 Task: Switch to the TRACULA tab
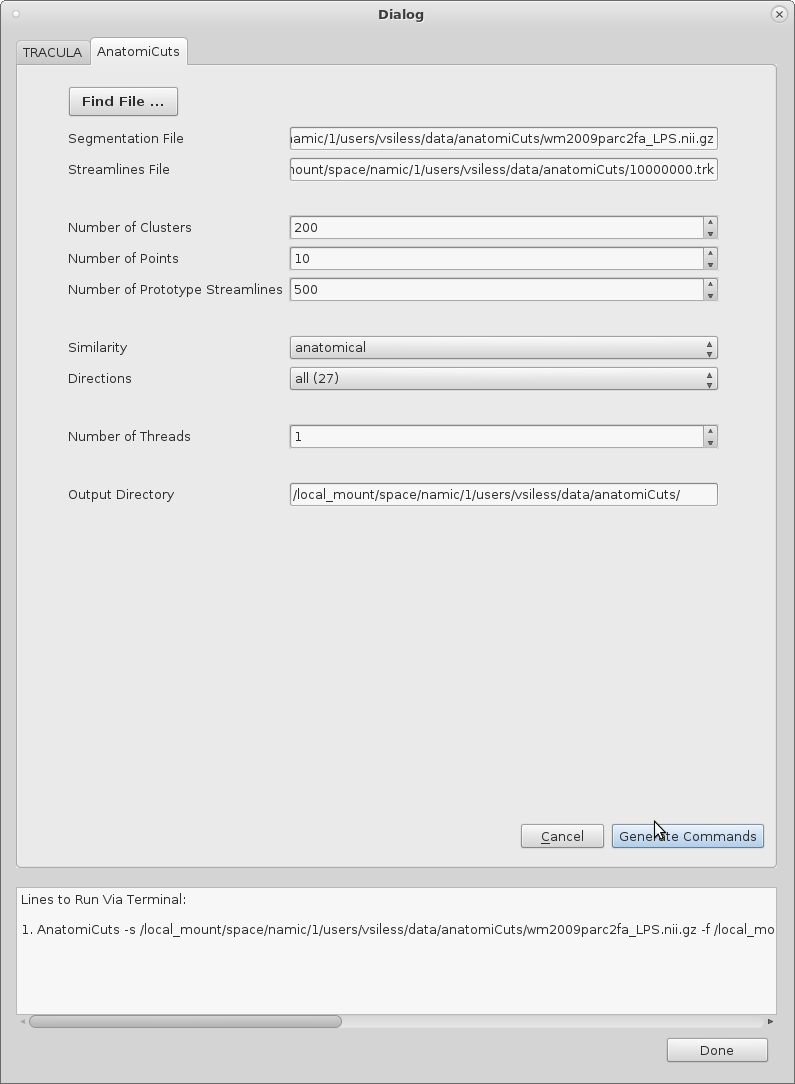52,52
